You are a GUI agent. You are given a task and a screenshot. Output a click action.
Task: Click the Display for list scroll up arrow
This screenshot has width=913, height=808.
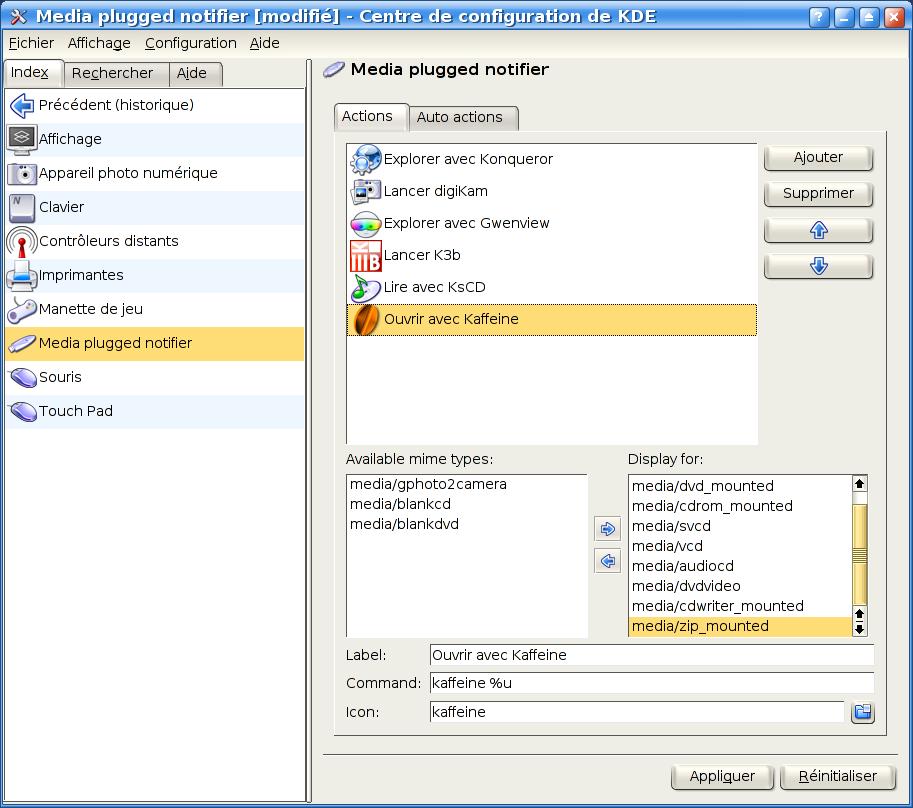[x=859, y=484]
